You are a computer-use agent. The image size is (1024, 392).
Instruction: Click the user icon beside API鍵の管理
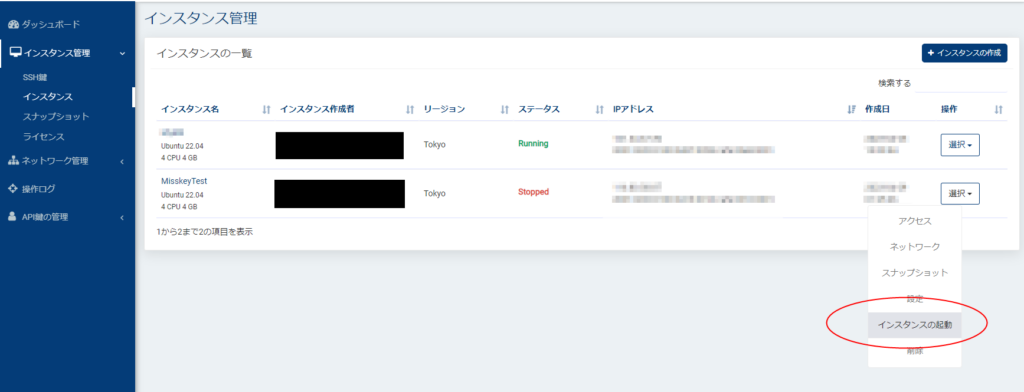tap(12, 217)
